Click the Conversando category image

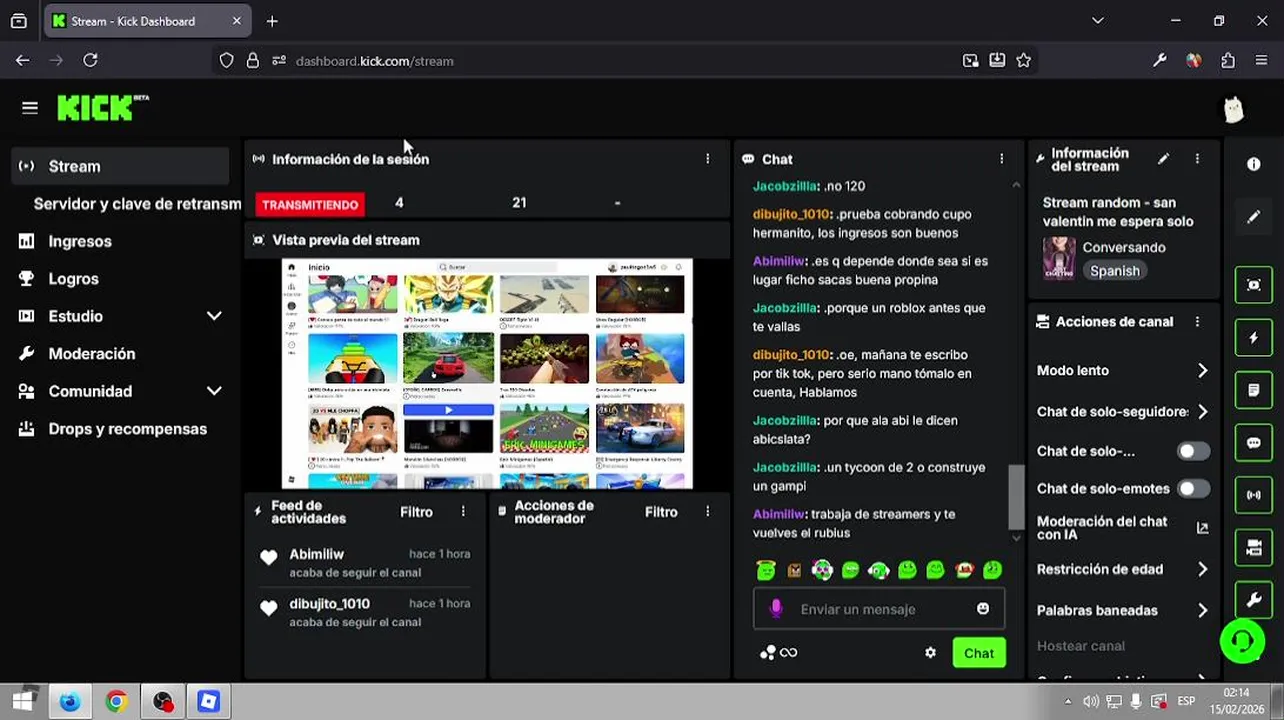(x=1059, y=258)
